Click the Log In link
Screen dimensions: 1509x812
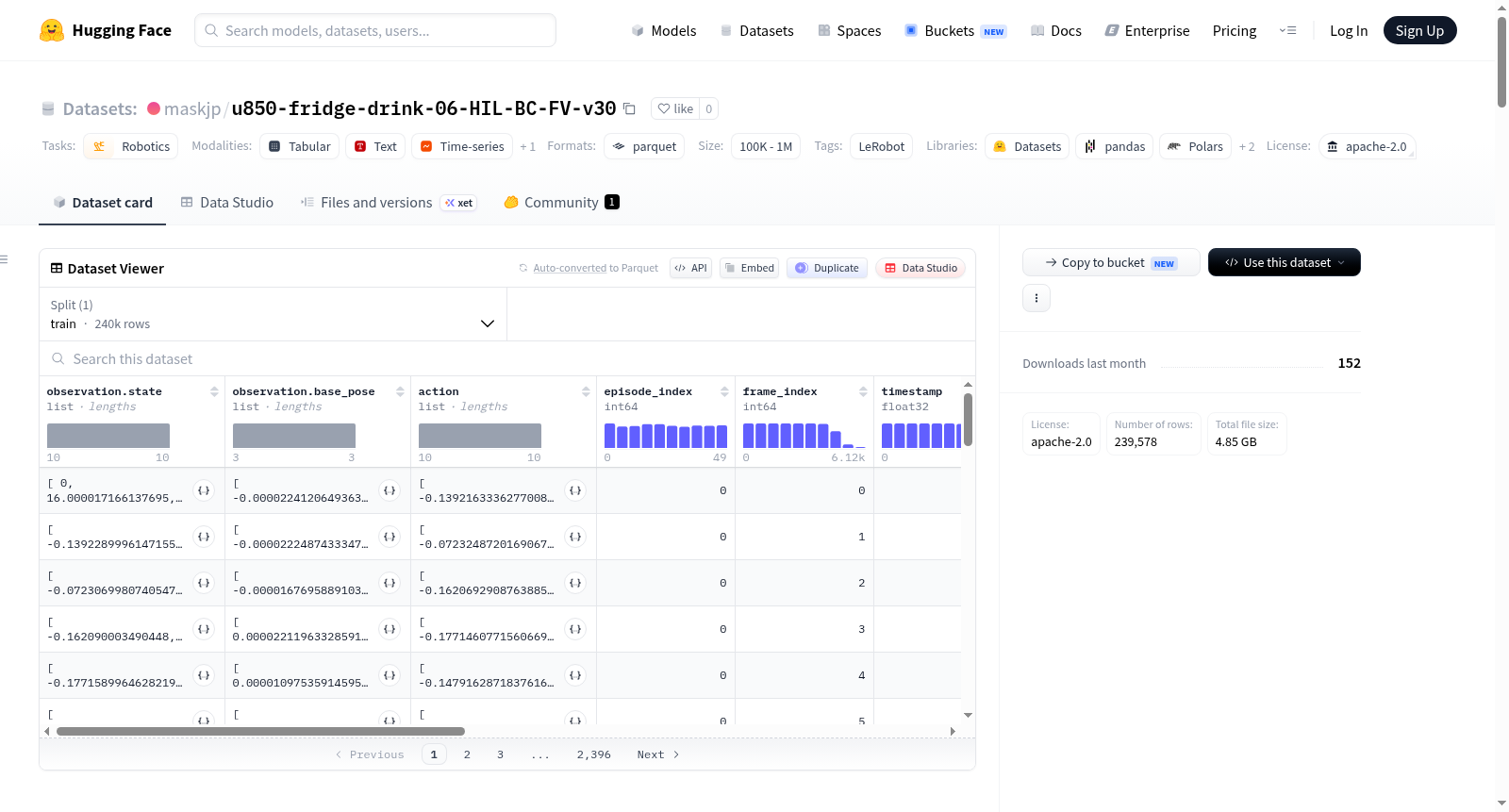point(1349,30)
